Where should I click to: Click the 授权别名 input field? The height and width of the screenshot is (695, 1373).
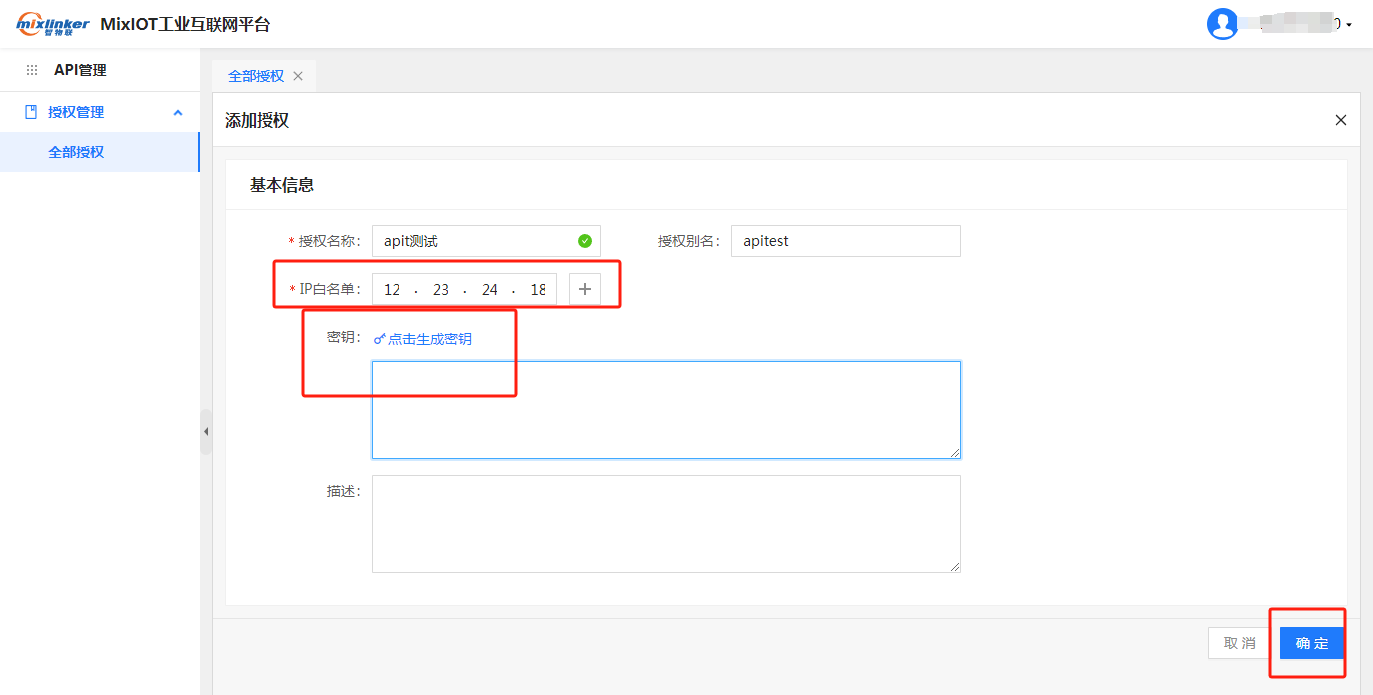(x=845, y=241)
